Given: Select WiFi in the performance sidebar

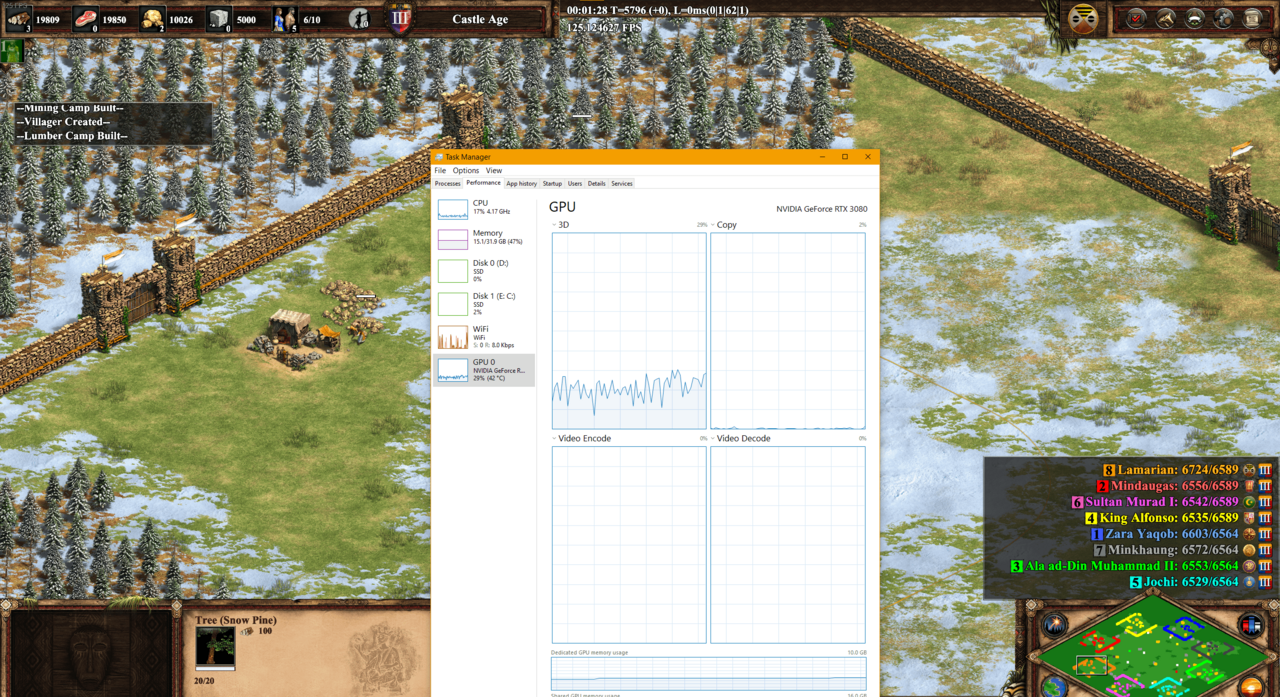Looking at the screenshot, I should click(484, 336).
